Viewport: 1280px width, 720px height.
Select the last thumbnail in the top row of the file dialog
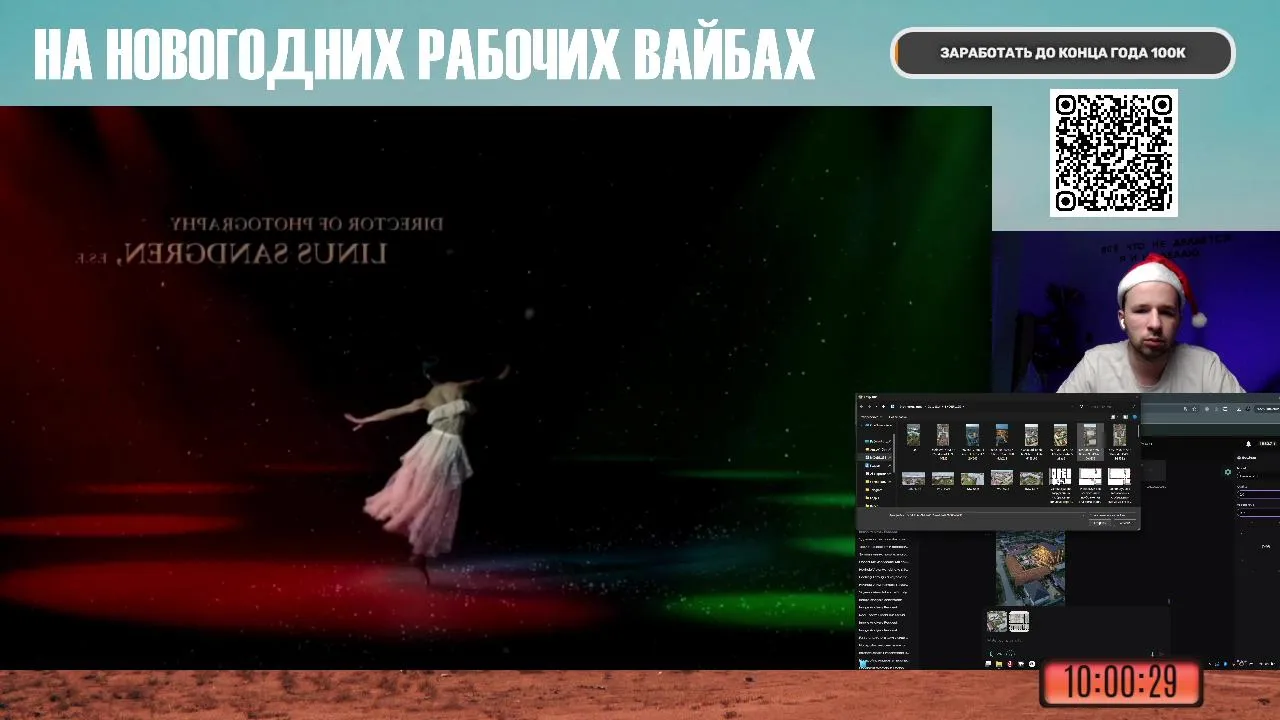1119,436
